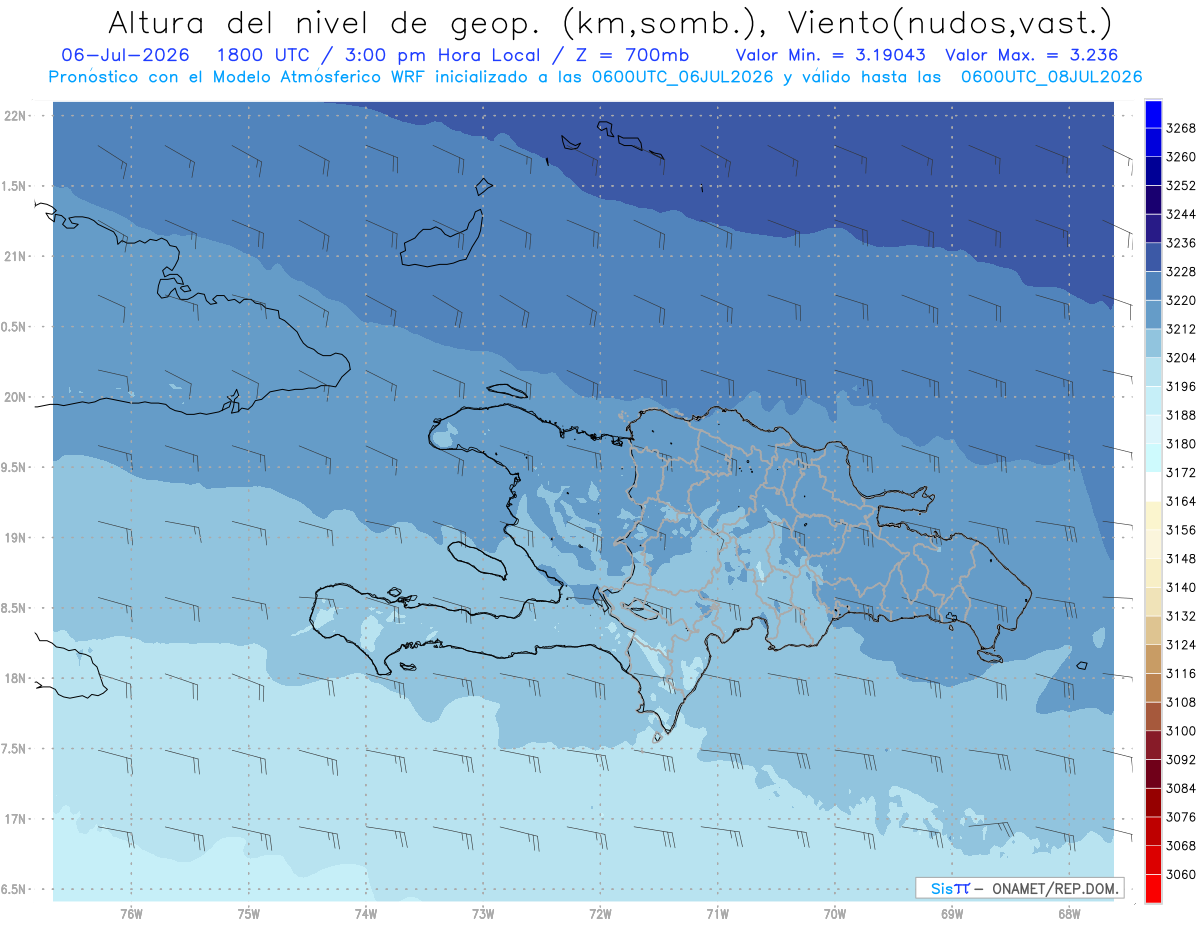Click the "6.5N" latitude axis label
This screenshot has width=1200, height=927.
[15, 890]
